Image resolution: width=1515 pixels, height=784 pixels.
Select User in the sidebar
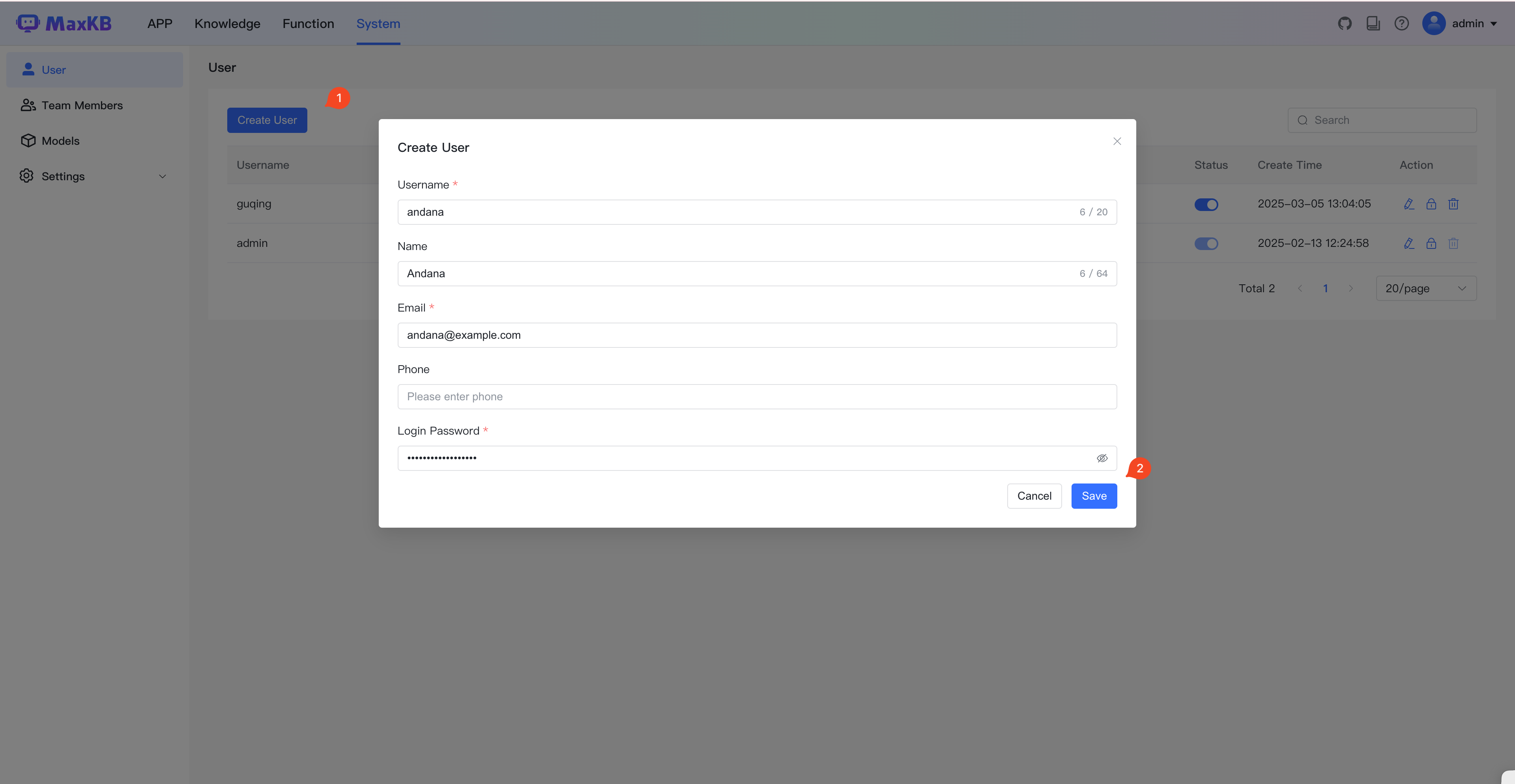(x=94, y=70)
